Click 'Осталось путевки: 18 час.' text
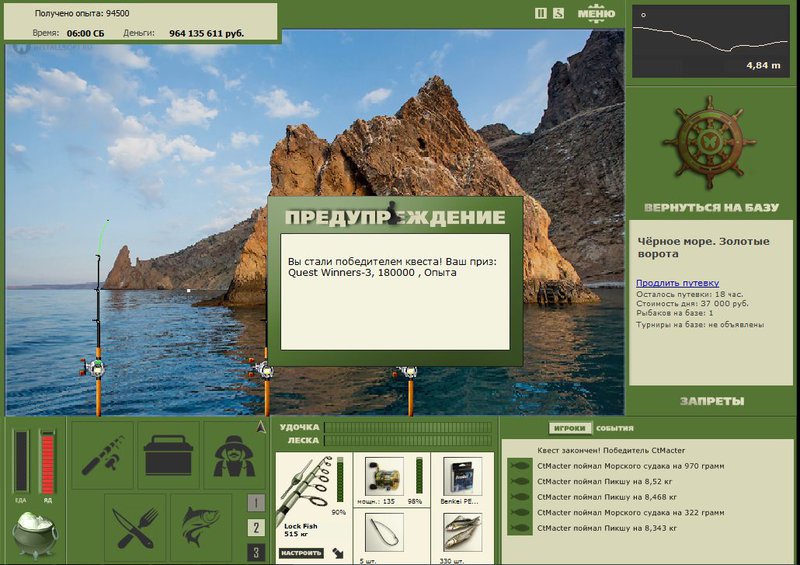Image resolution: width=800 pixels, height=565 pixels. (689, 294)
